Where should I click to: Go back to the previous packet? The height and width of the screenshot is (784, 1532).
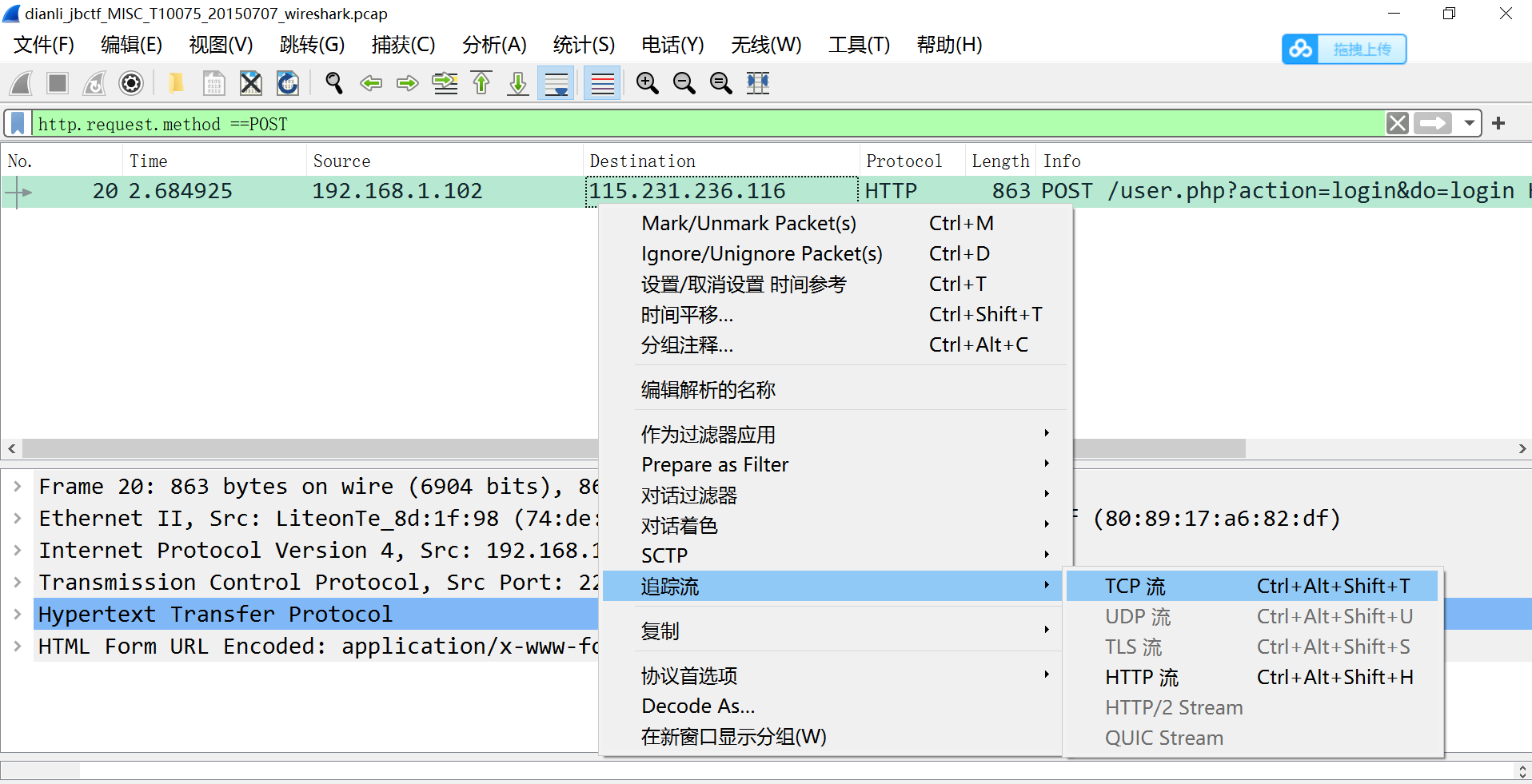tap(371, 83)
